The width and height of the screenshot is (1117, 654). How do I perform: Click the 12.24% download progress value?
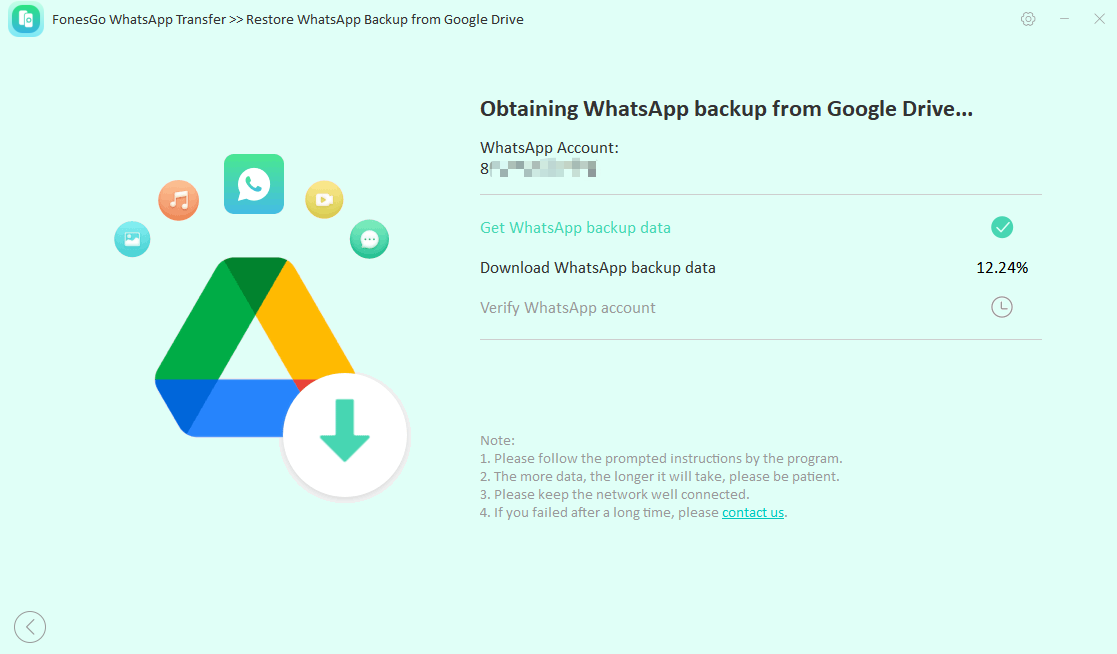1002,268
